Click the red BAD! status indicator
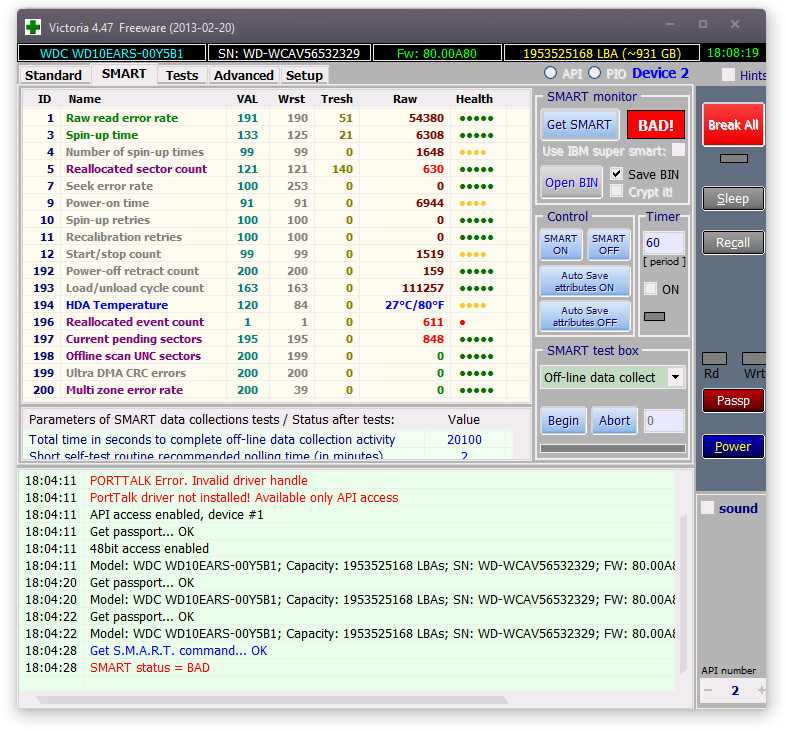Viewport: 787px width, 731px height. [x=655, y=125]
